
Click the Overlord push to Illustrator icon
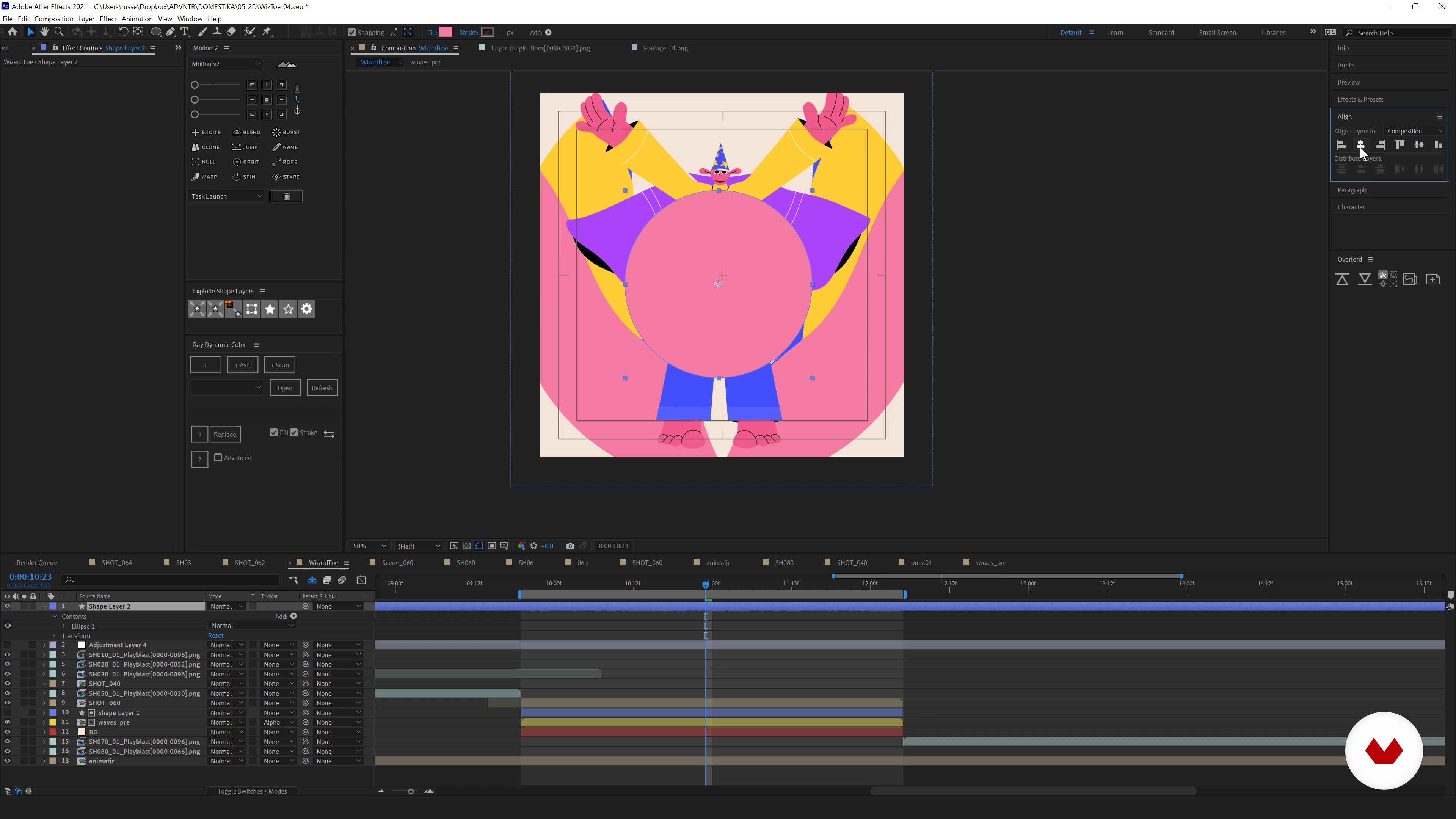click(x=1342, y=279)
